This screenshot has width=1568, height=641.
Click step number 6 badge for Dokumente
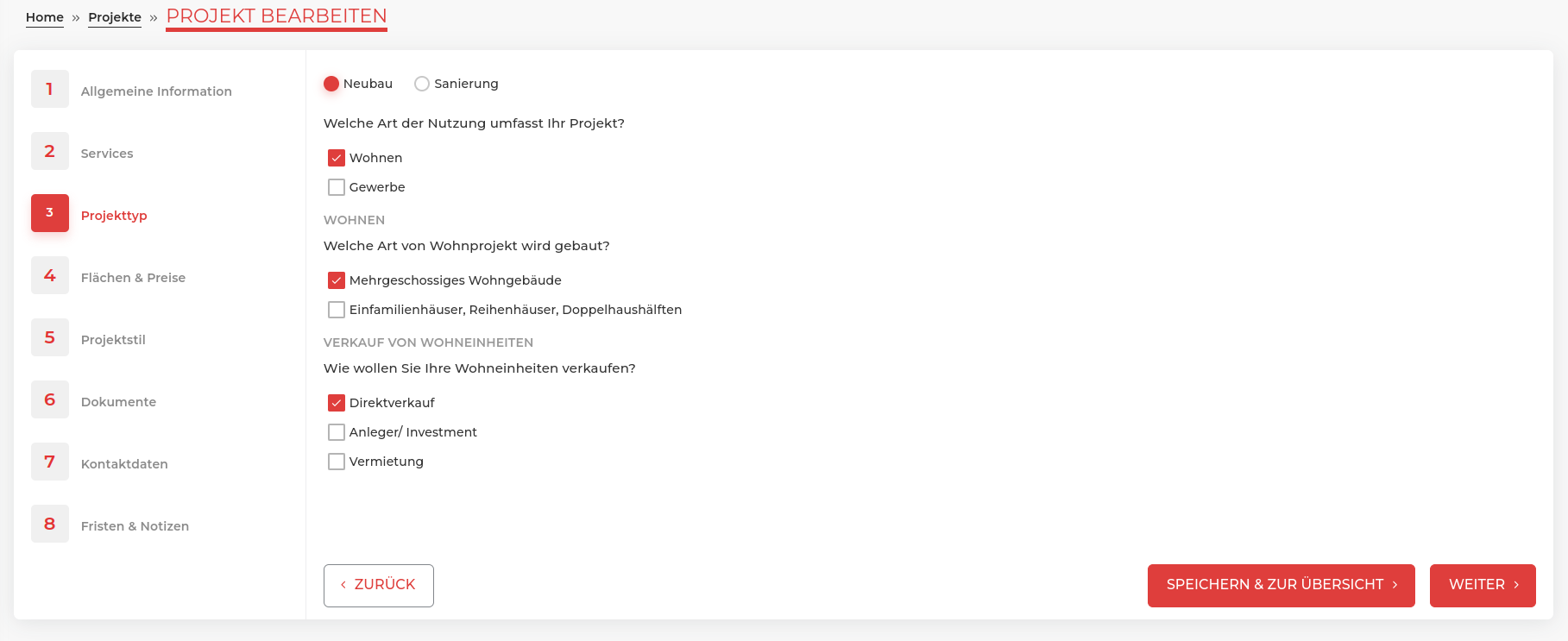tap(50, 400)
